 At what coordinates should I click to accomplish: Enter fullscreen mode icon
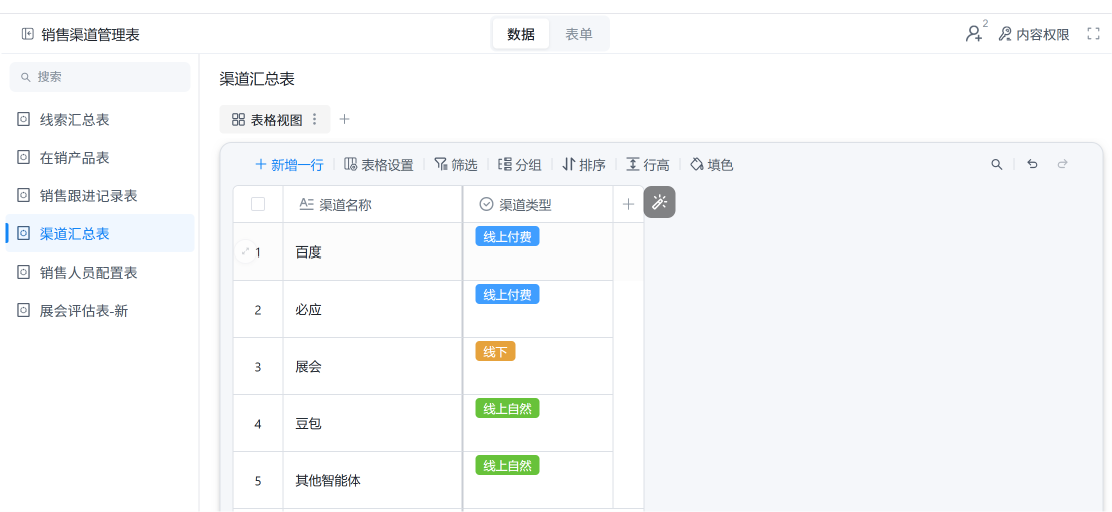point(1093,33)
